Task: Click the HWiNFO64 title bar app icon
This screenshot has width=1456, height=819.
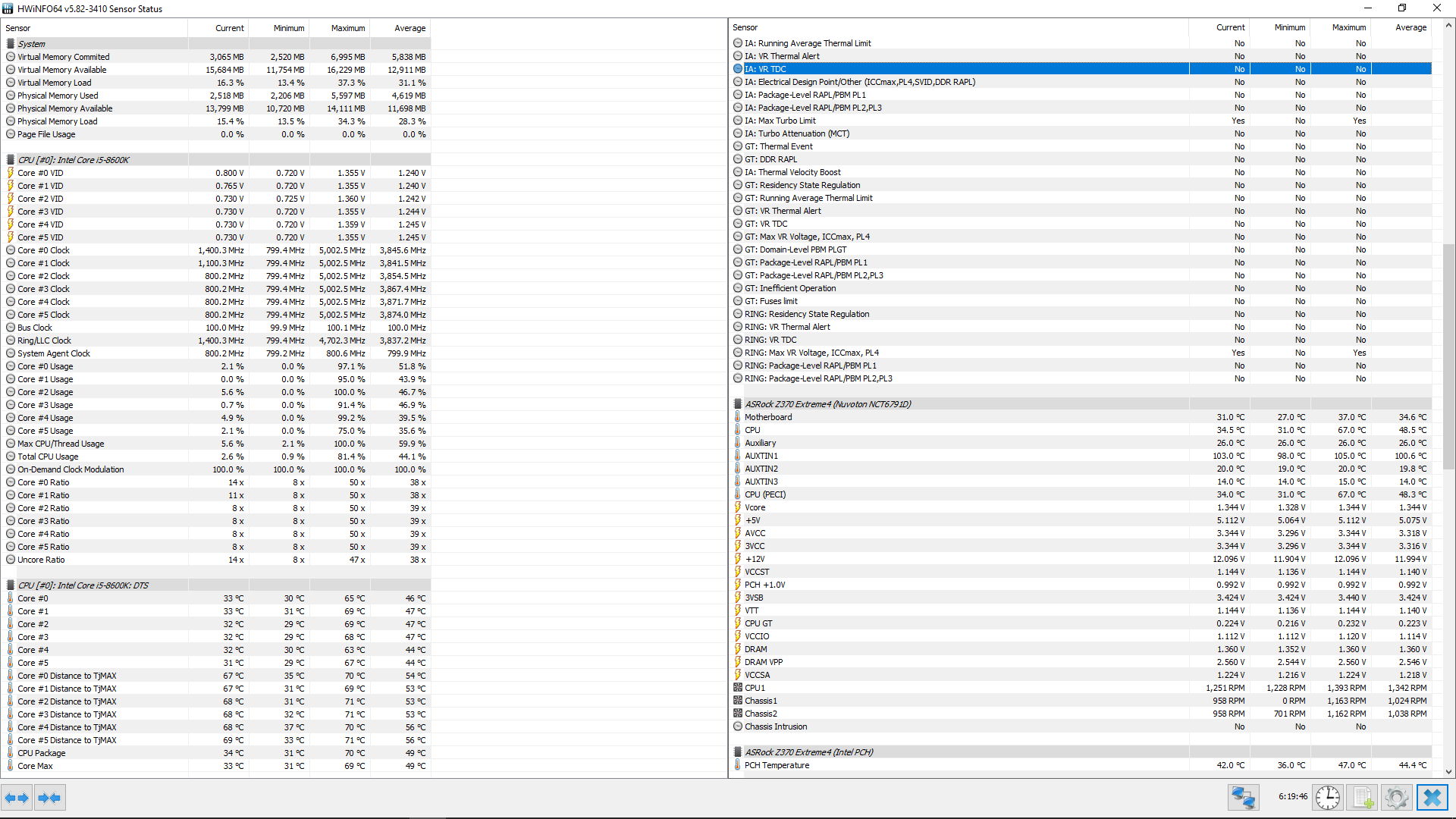Action: pyautogui.click(x=8, y=8)
